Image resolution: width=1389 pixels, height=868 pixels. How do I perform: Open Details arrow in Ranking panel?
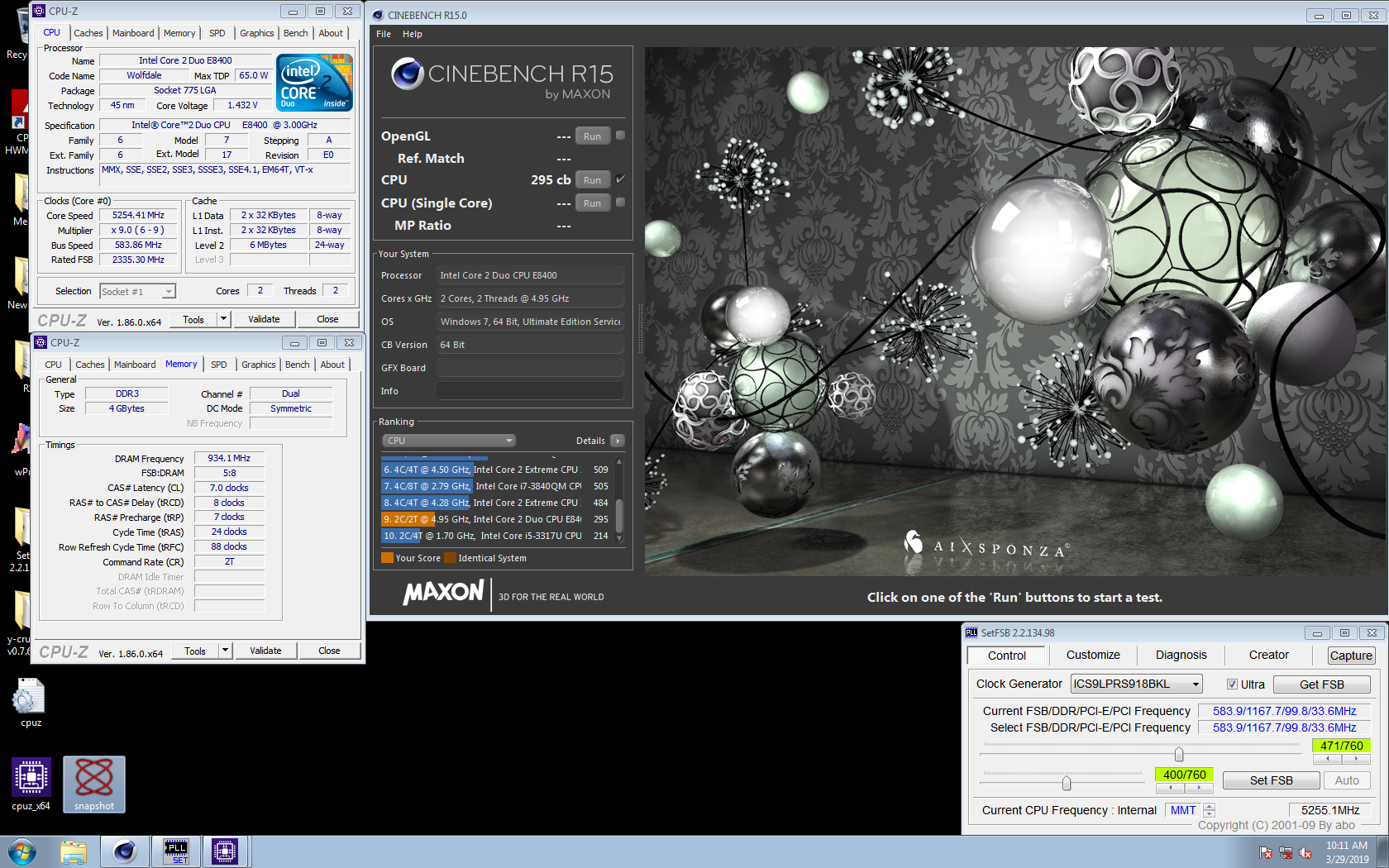(x=618, y=441)
